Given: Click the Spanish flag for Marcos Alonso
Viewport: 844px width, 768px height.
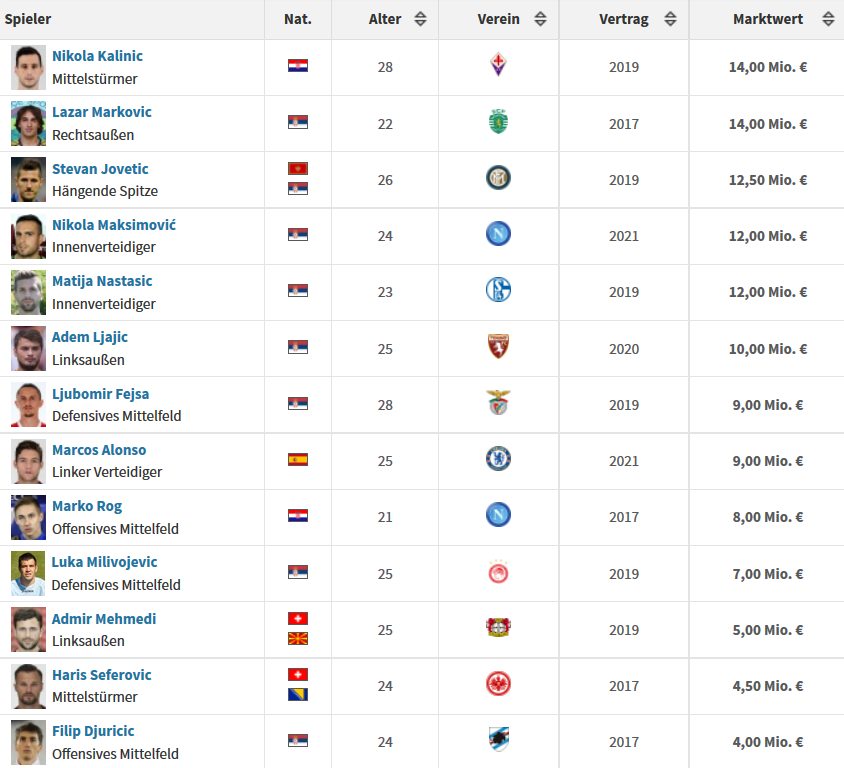Looking at the screenshot, I should click(298, 460).
